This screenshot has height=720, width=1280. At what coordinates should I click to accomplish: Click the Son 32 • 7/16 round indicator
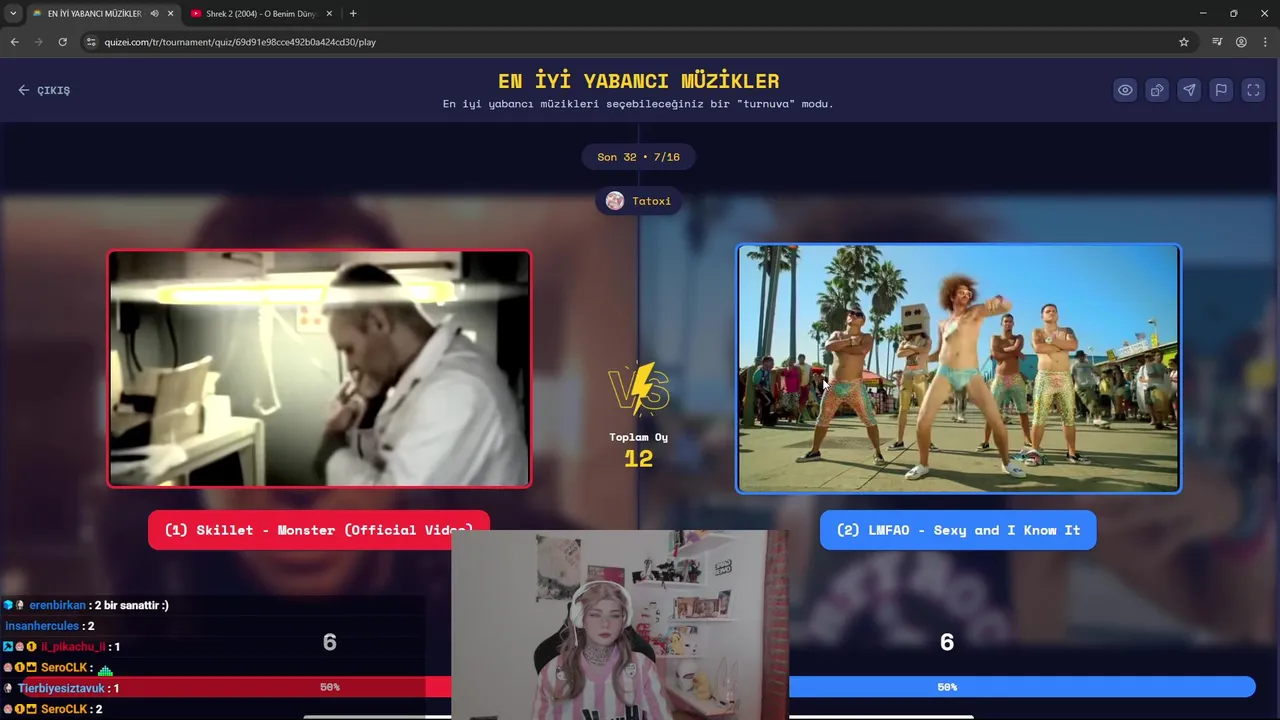point(638,157)
